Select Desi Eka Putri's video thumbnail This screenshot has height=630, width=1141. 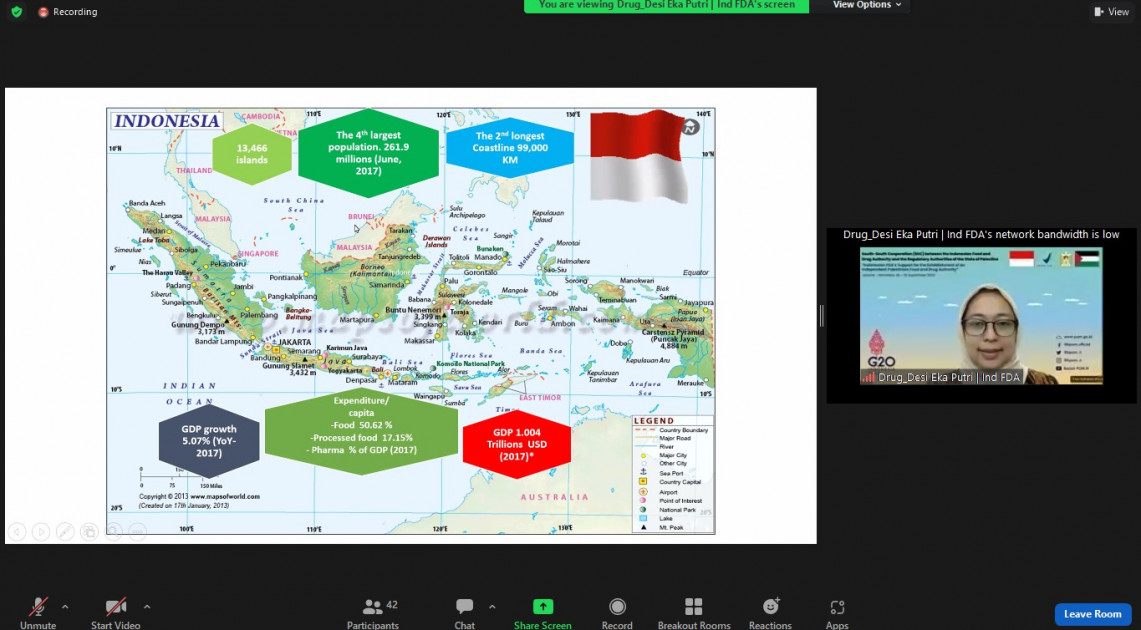[981, 316]
